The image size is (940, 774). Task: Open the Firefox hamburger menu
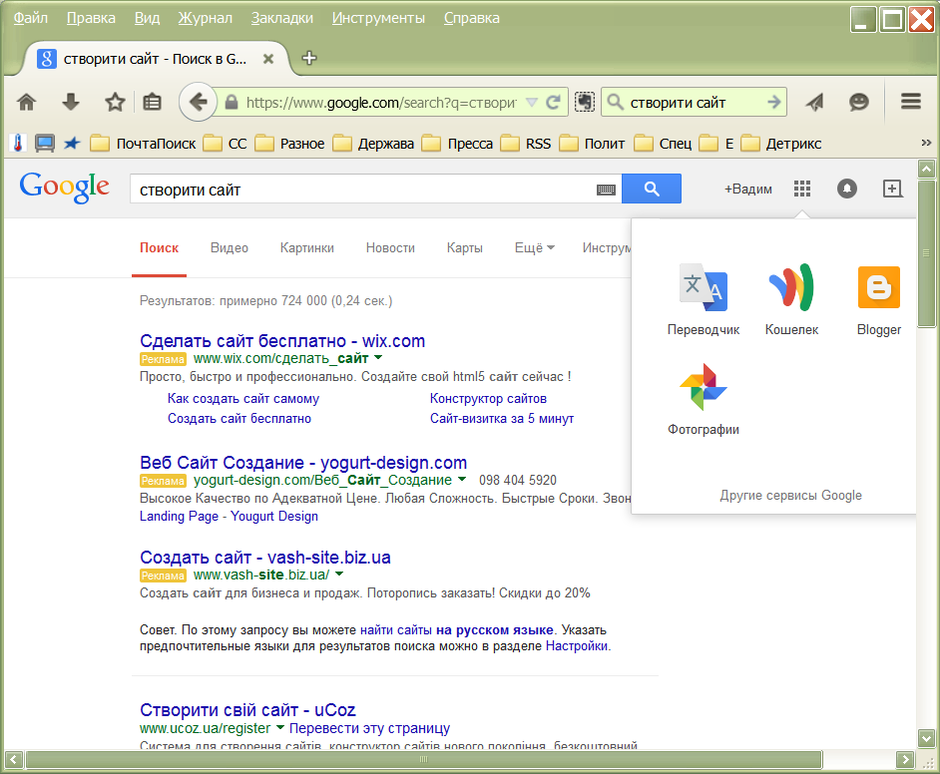click(x=911, y=101)
